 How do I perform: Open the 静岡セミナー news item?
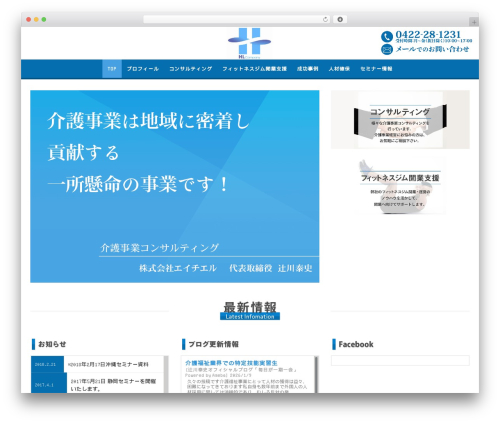pyautogui.click(x=113, y=385)
